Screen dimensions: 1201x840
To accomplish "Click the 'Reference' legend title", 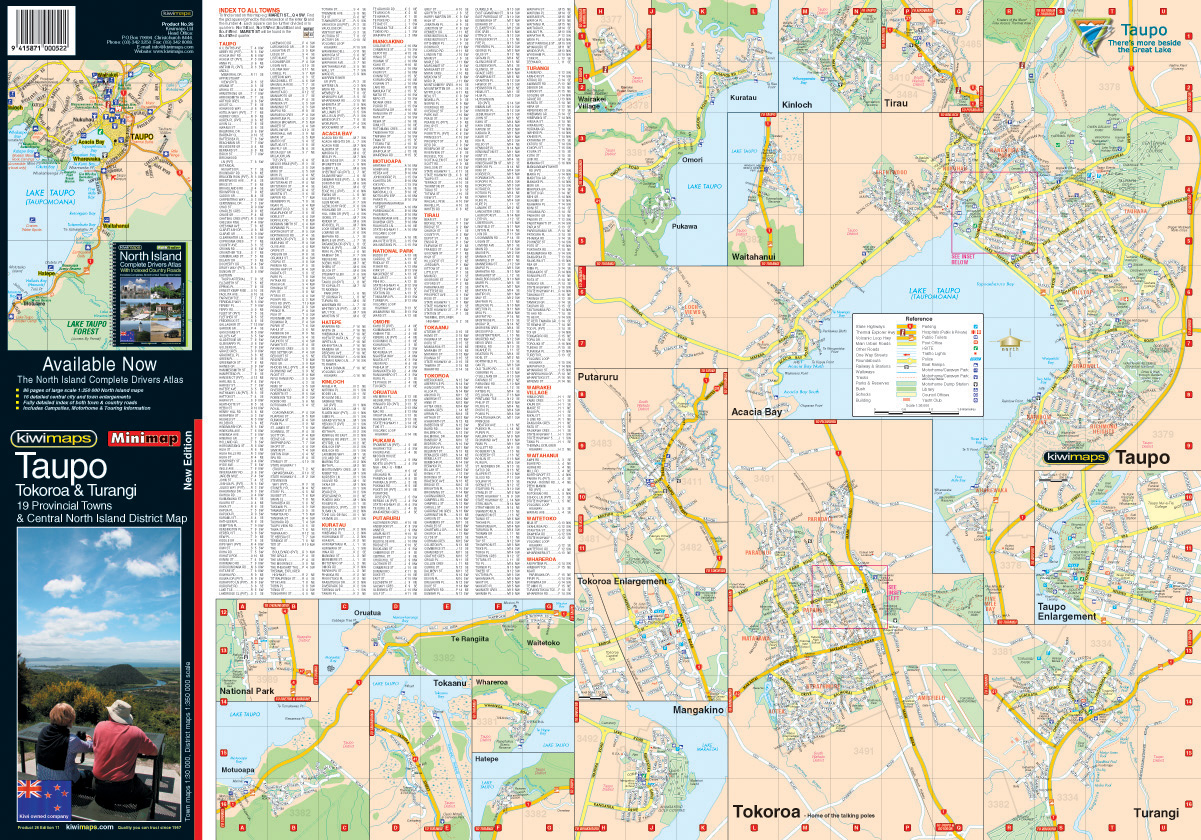I will pyautogui.click(x=919, y=319).
